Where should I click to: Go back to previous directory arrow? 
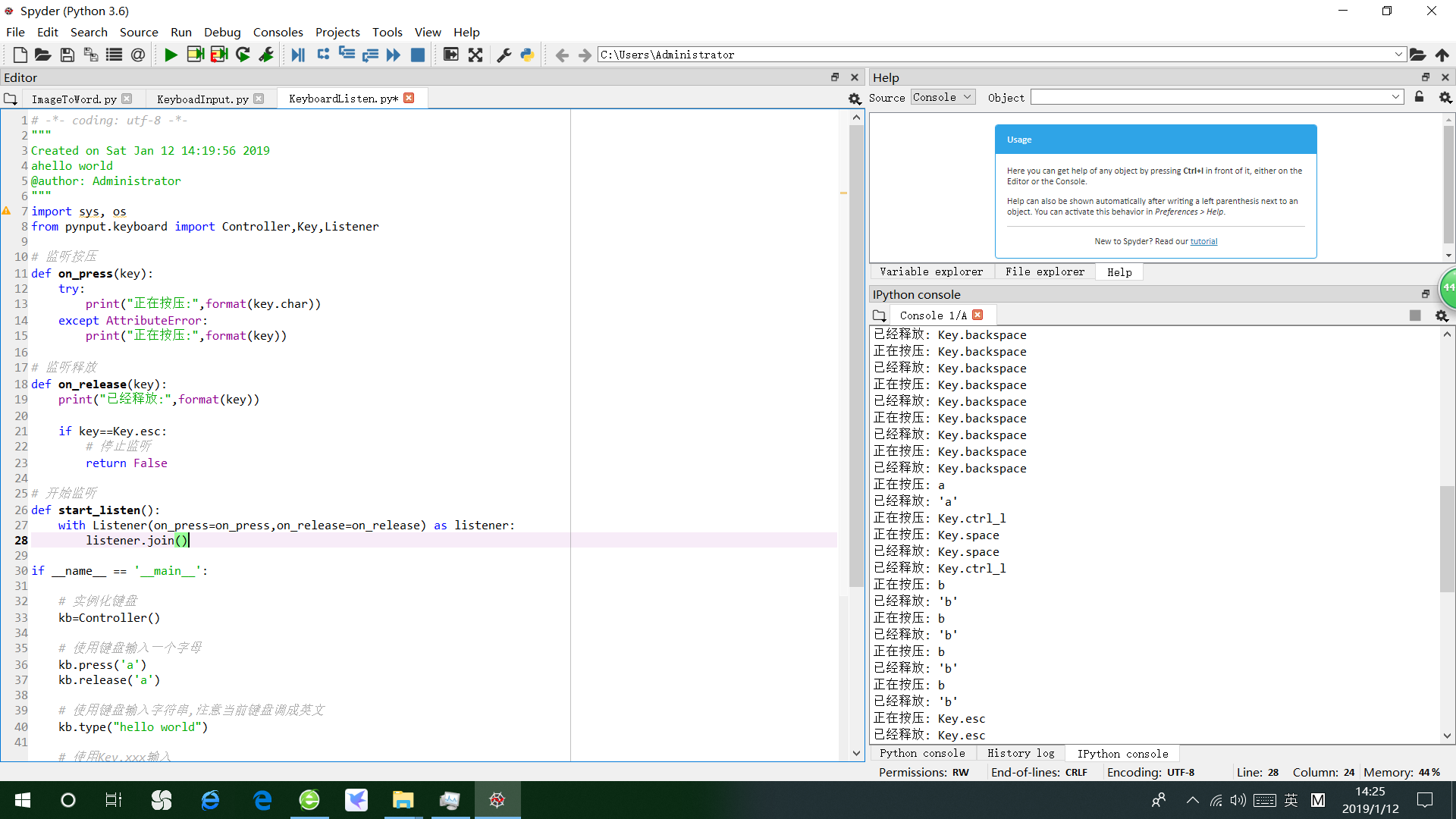click(562, 55)
